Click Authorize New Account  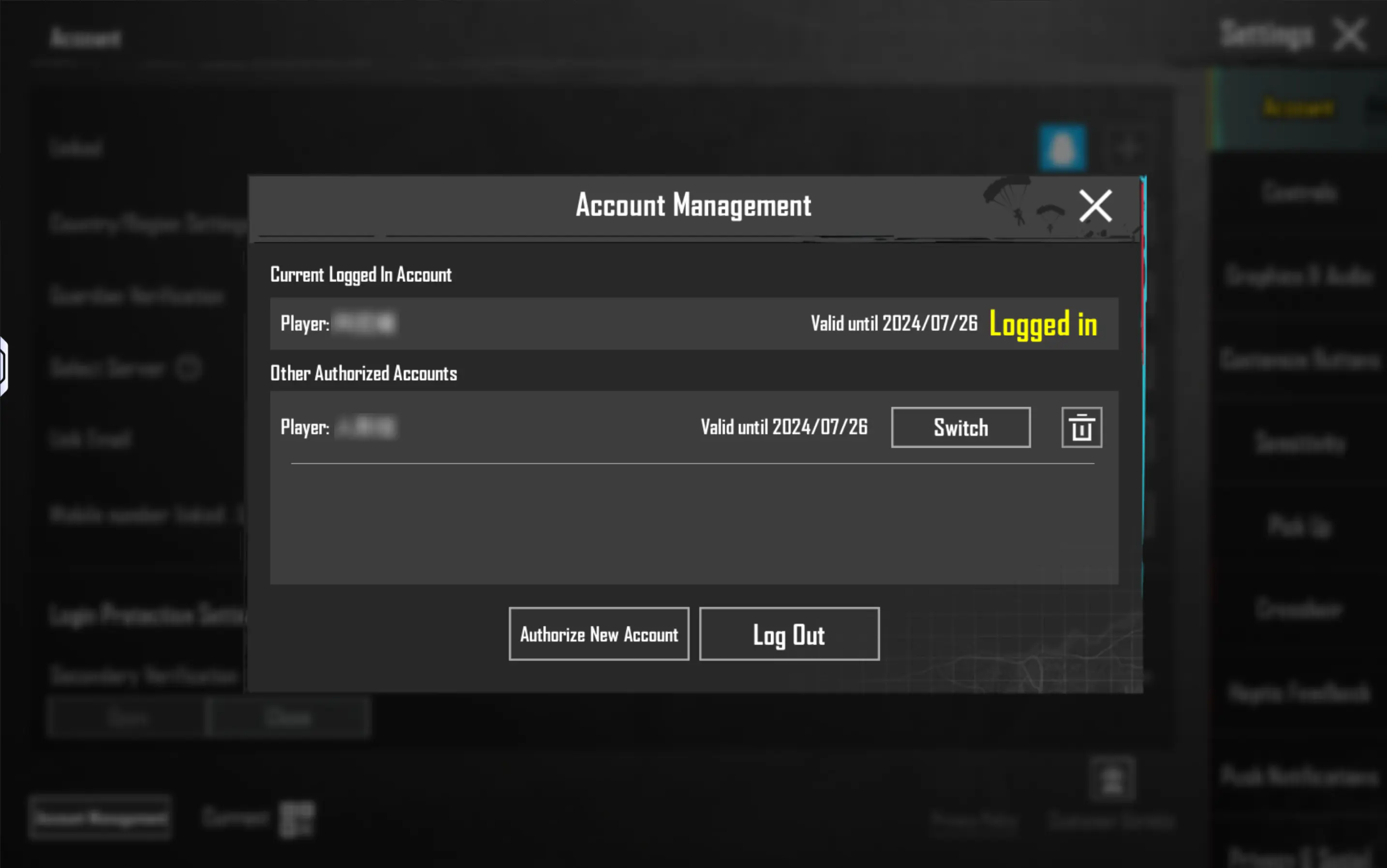click(598, 634)
